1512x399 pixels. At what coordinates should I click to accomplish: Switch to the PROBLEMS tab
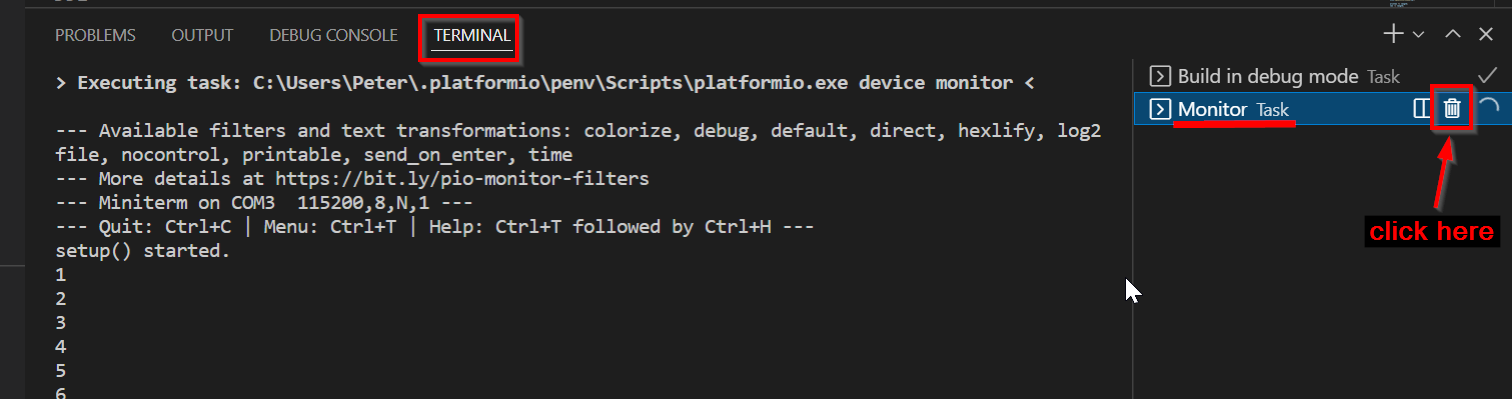[95, 35]
